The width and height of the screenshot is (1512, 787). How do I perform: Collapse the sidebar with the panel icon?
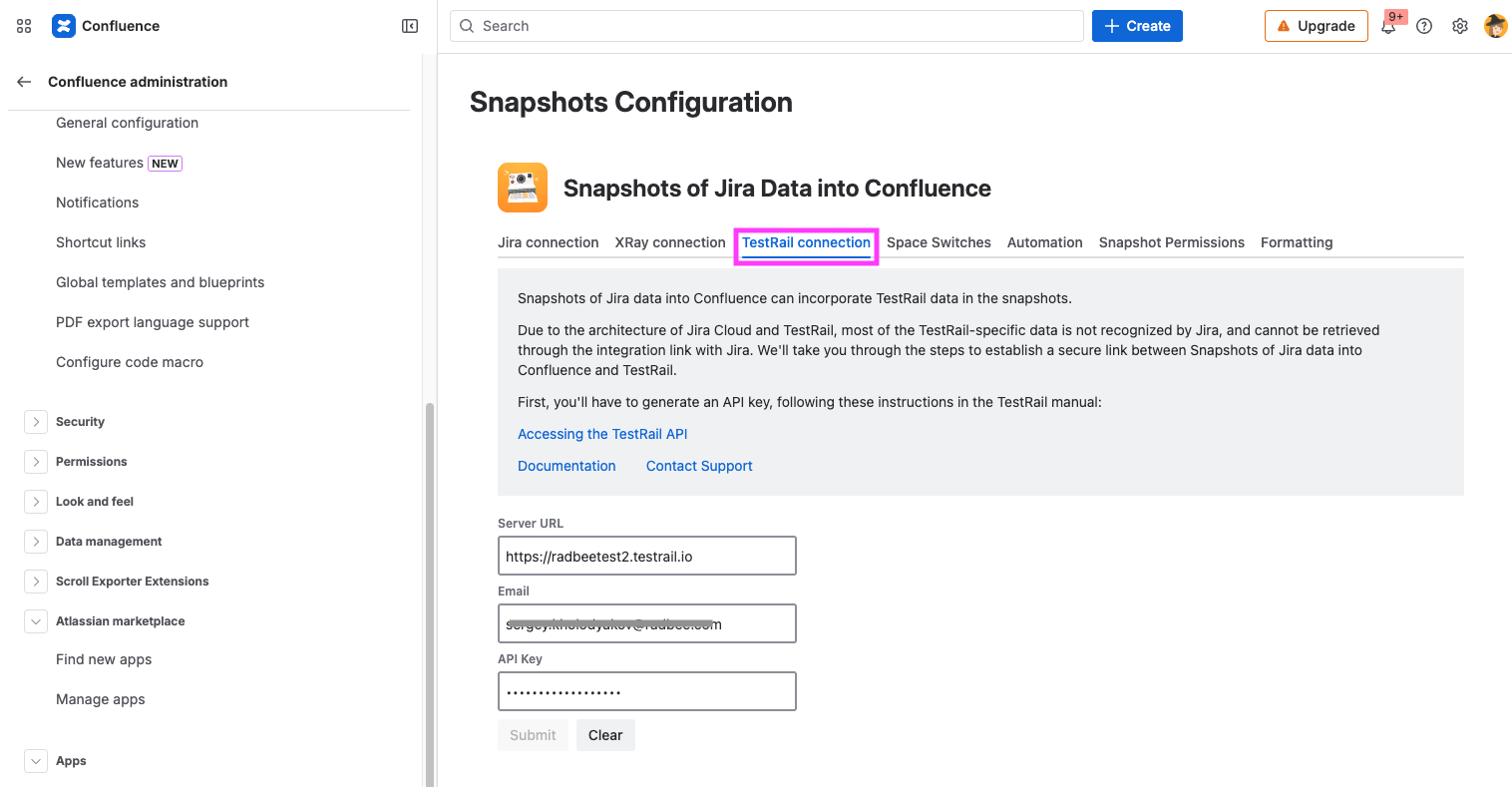[x=410, y=26]
